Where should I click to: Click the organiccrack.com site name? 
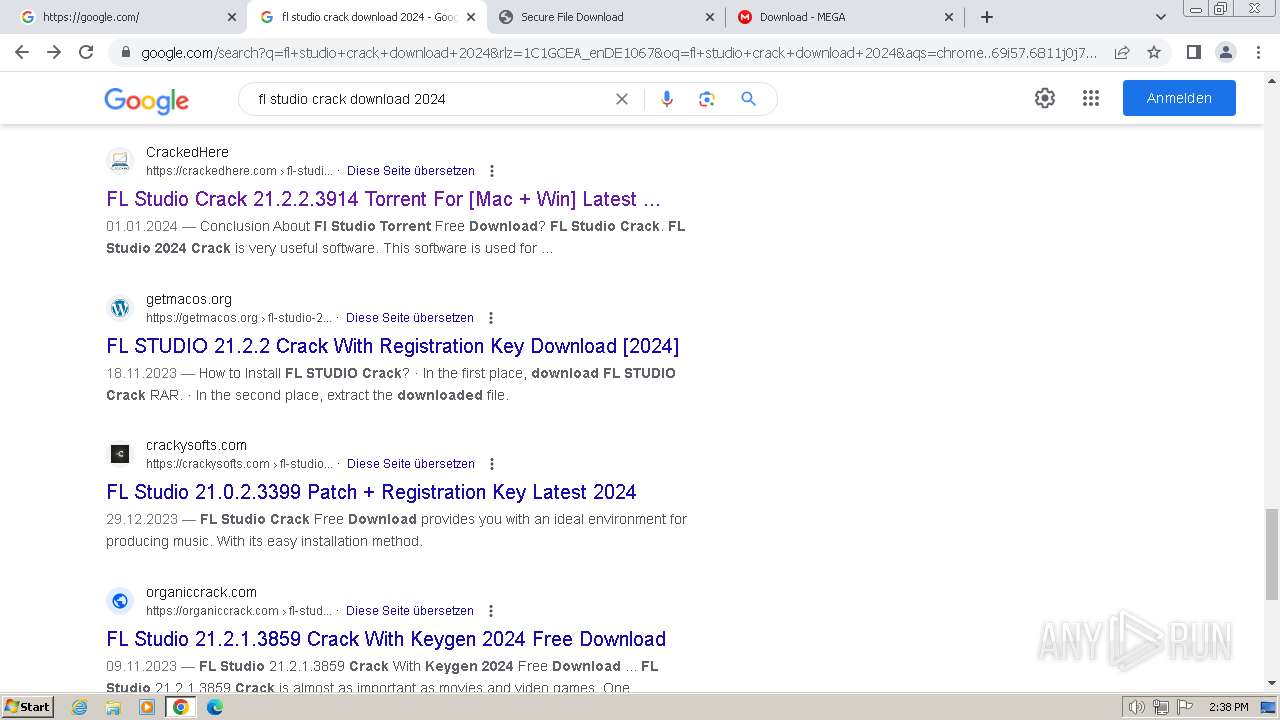(x=201, y=592)
